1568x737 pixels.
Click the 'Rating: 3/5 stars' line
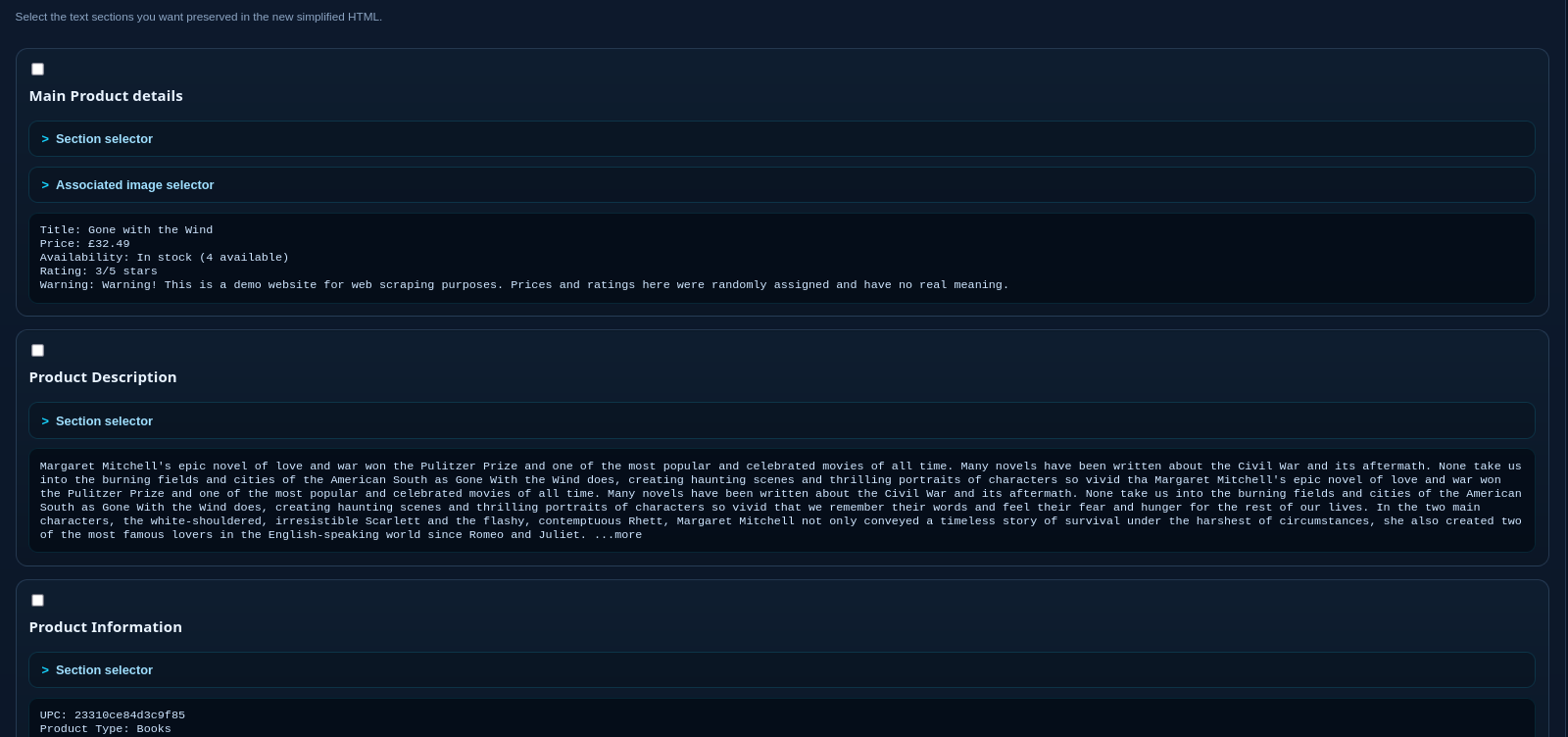click(99, 270)
